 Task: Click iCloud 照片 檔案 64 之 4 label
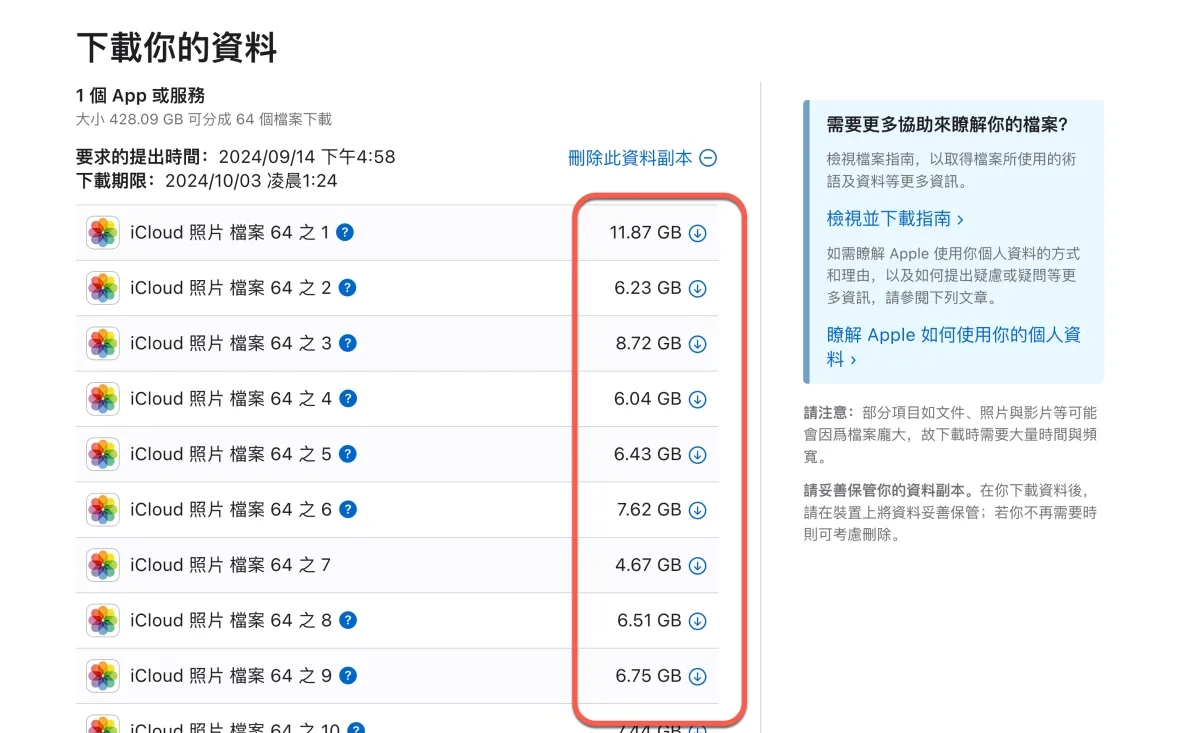pos(231,399)
